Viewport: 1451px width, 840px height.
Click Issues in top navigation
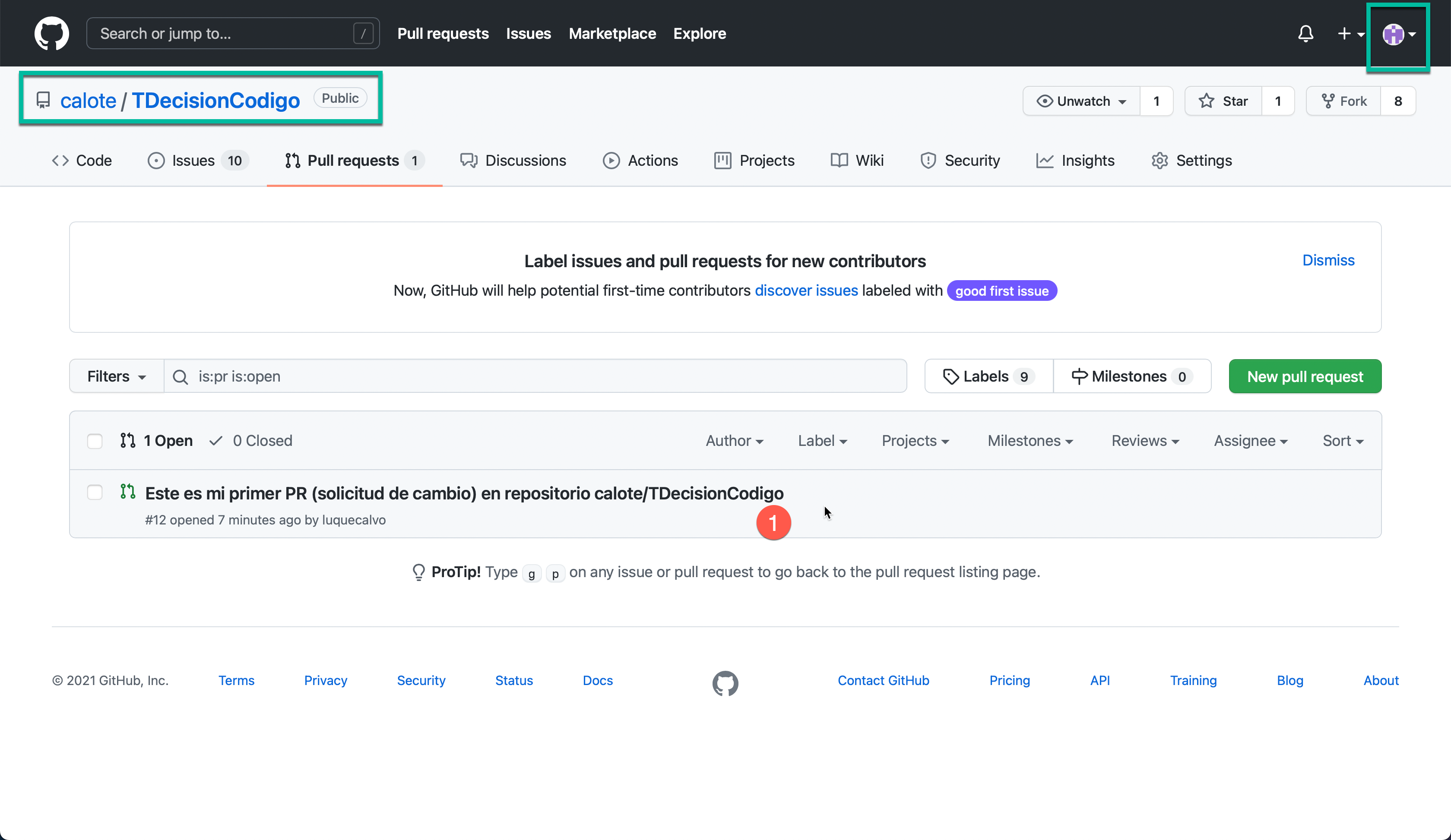pyautogui.click(x=528, y=33)
